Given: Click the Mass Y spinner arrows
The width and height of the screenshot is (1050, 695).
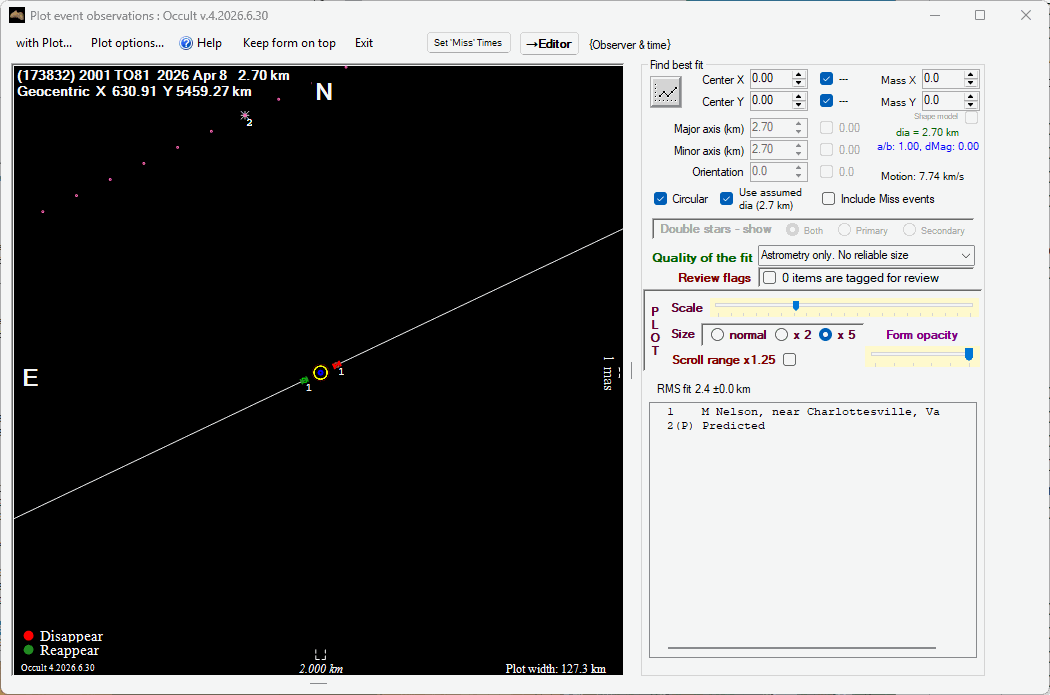Looking at the screenshot, I should coord(971,100).
